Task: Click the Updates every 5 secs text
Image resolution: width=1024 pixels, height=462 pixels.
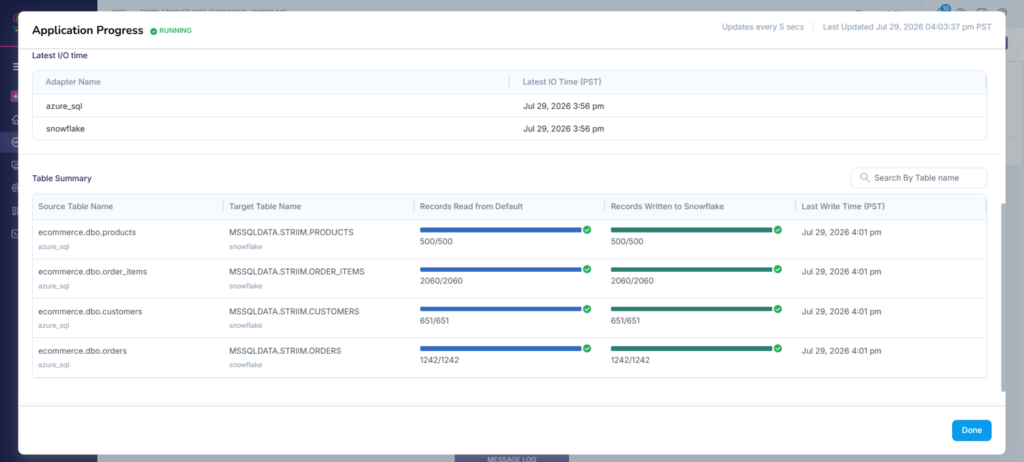Action: 763,27
